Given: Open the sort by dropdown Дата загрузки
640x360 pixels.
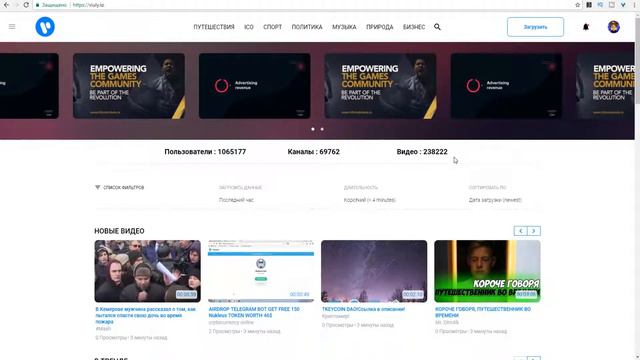Looking at the screenshot, I should pyautogui.click(x=495, y=200).
